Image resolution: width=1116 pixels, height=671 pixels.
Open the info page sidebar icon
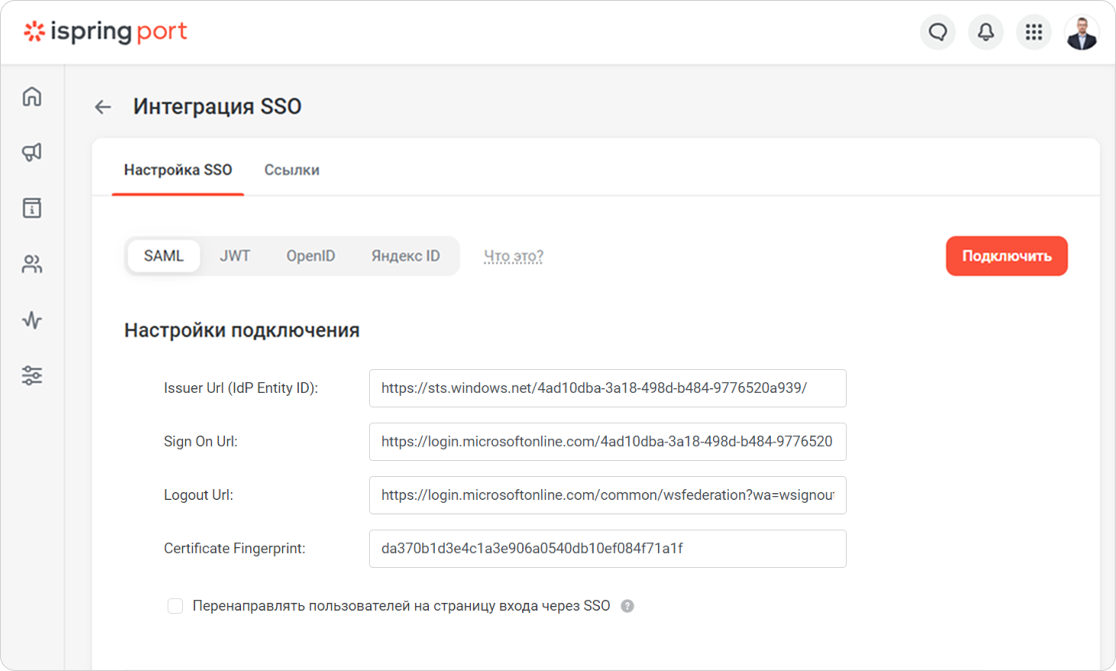pyautogui.click(x=32, y=208)
